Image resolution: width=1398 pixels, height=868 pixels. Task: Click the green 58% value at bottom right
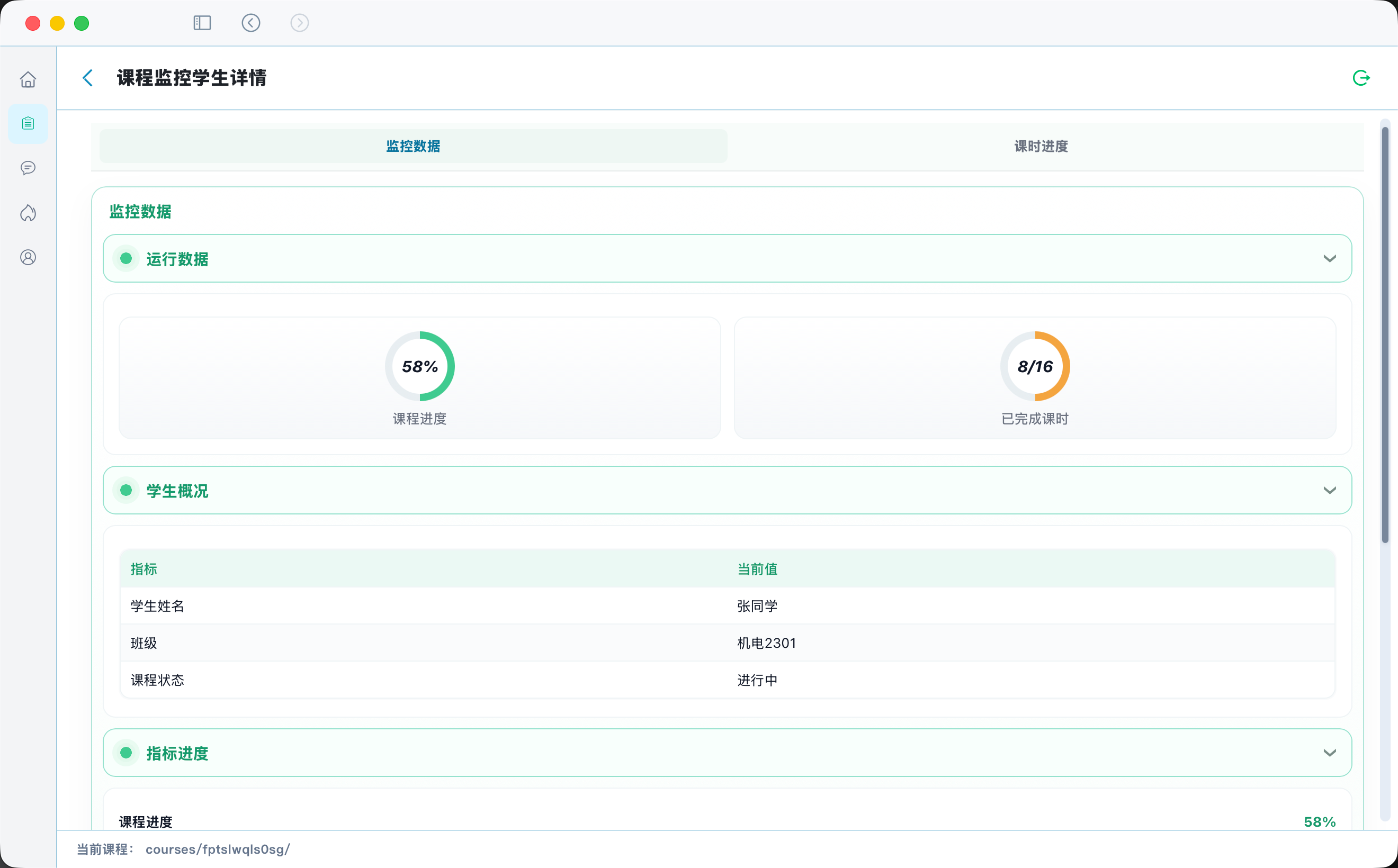(x=1319, y=822)
